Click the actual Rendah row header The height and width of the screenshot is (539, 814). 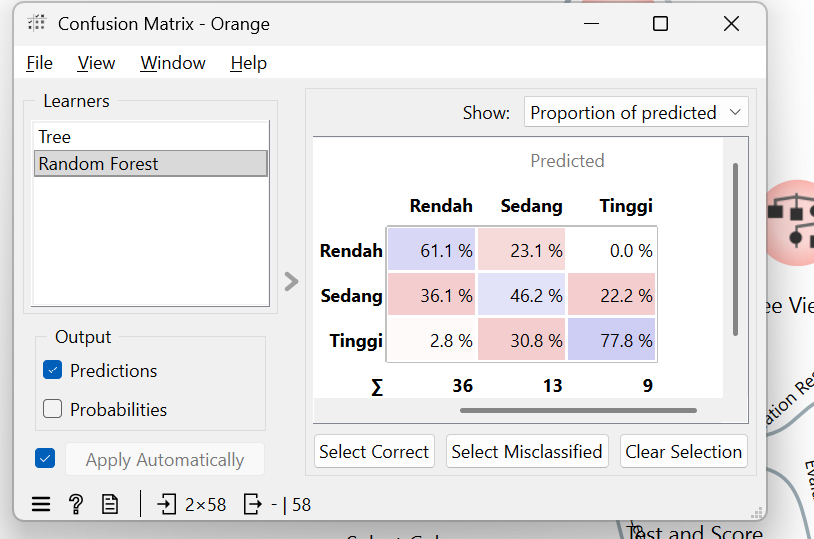coord(351,250)
